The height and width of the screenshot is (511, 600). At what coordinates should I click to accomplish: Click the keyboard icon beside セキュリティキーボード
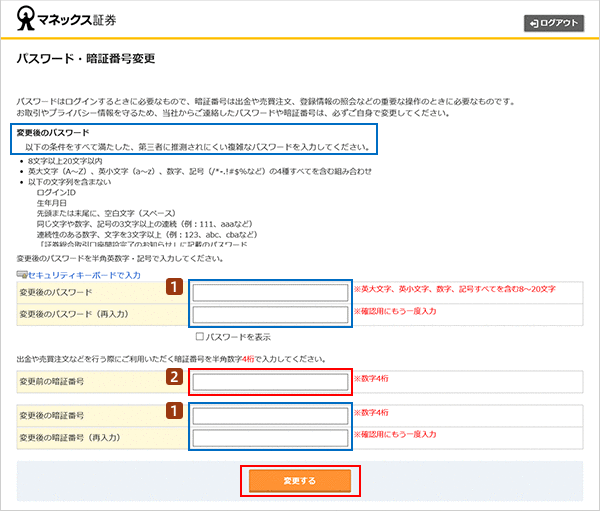(x=22, y=274)
